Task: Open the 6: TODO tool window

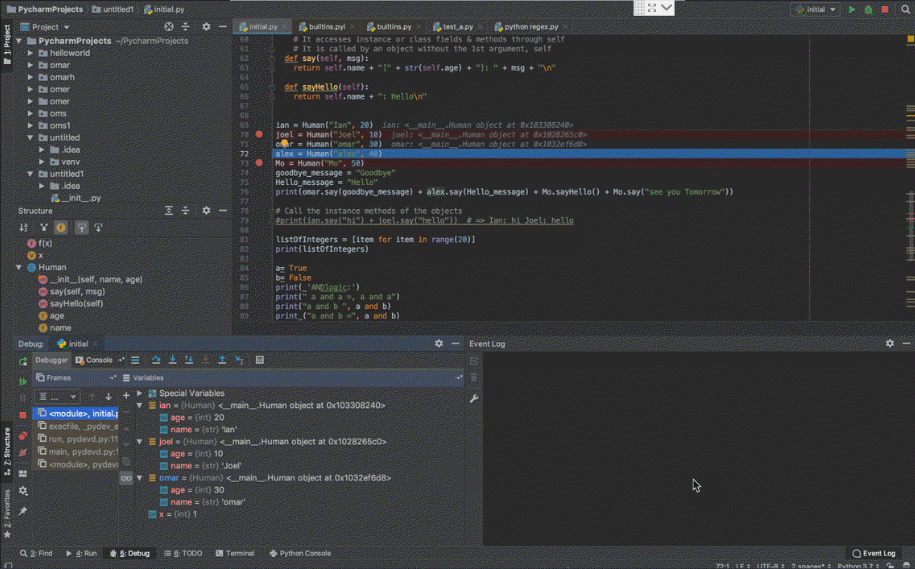Action: coord(183,553)
